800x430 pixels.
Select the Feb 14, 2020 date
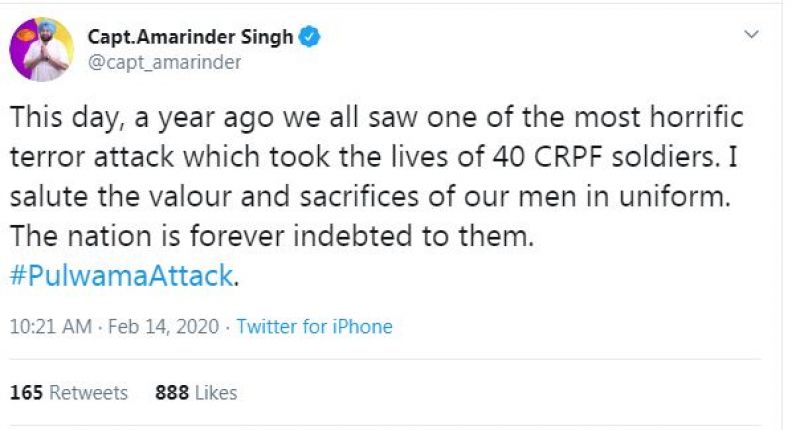153,327
